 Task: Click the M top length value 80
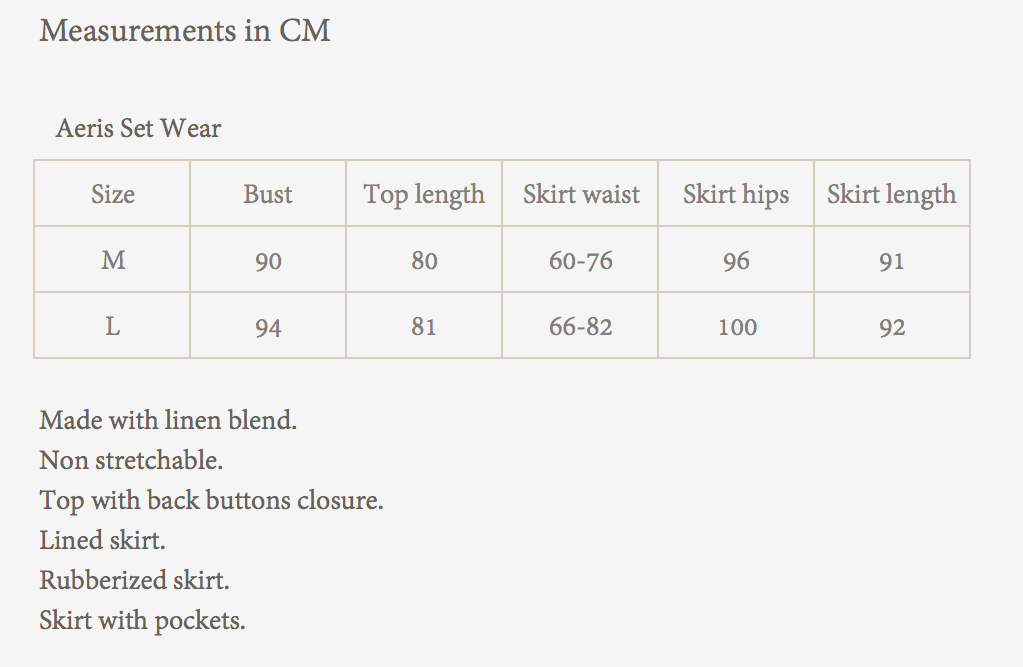coord(424,261)
